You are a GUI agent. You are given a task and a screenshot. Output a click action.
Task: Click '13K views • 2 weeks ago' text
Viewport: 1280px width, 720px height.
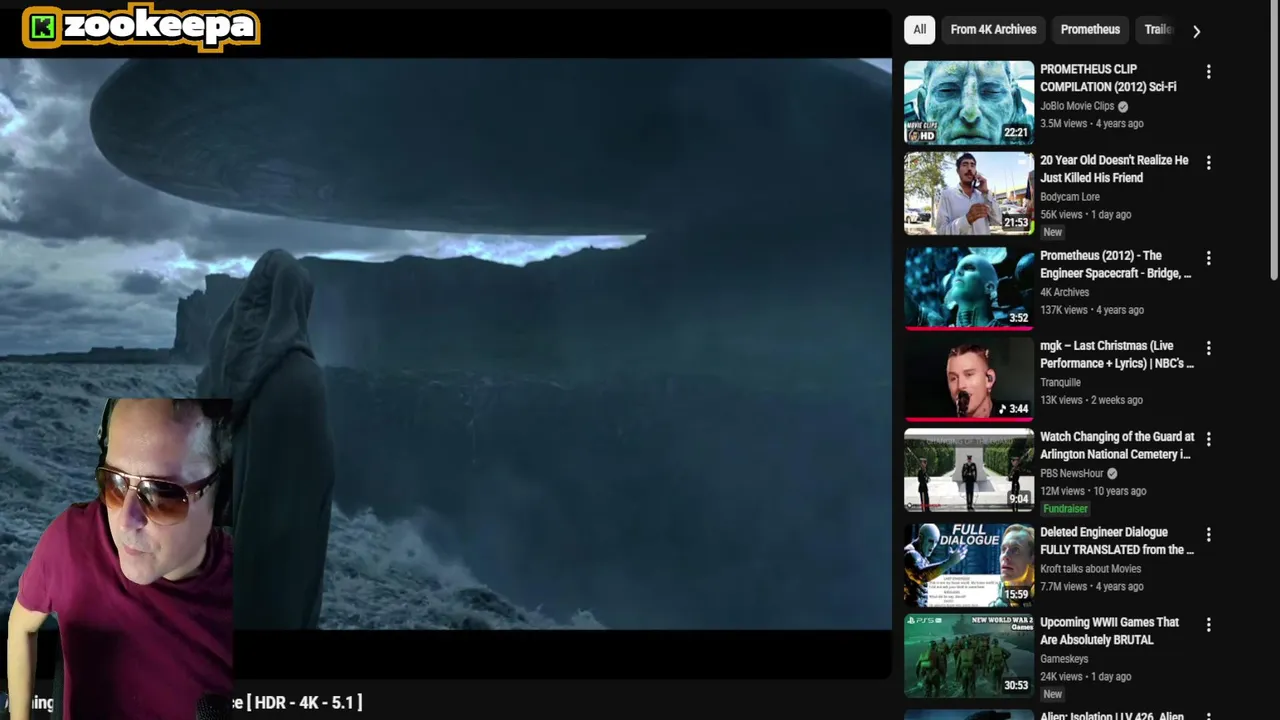click(x=1091, y=400)
